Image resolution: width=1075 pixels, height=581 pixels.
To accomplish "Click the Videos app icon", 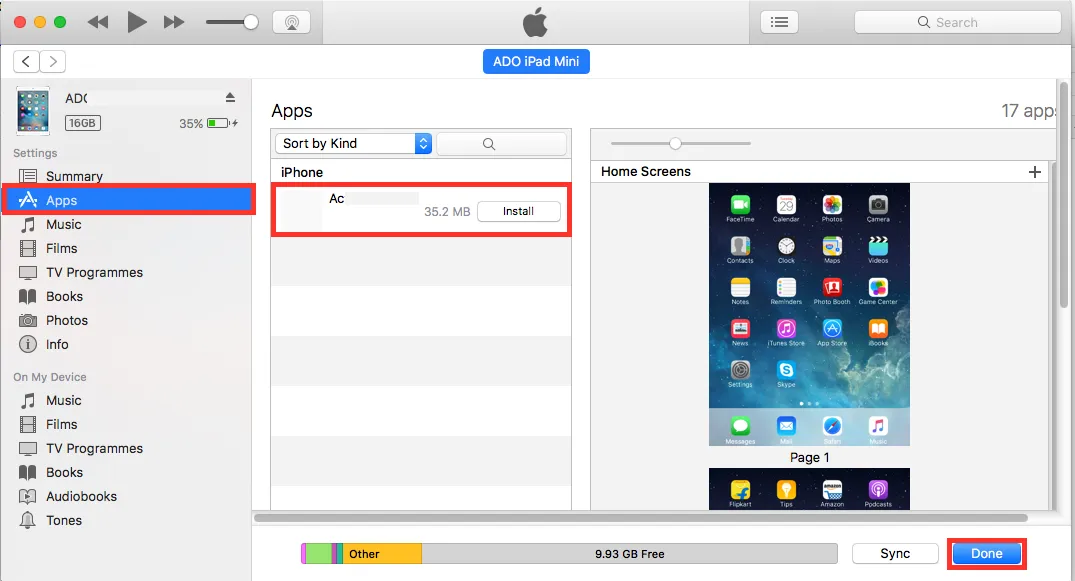I will point(878,246).
